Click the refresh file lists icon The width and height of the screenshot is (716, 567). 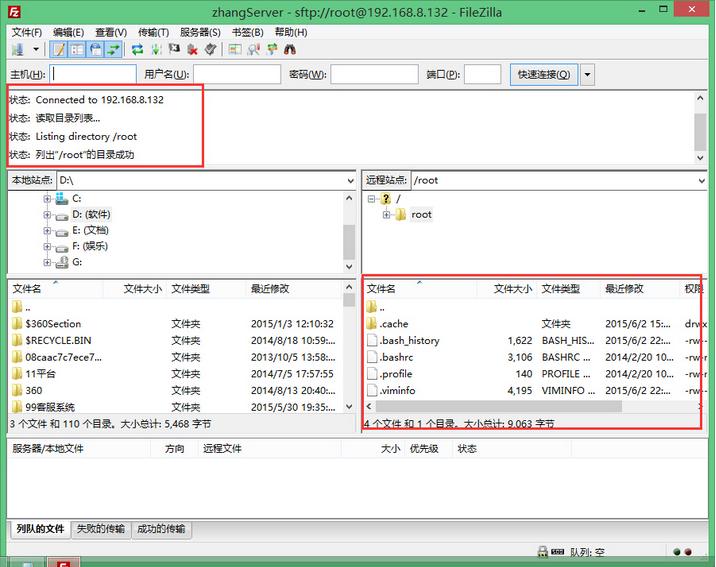(x=137, y=49)
